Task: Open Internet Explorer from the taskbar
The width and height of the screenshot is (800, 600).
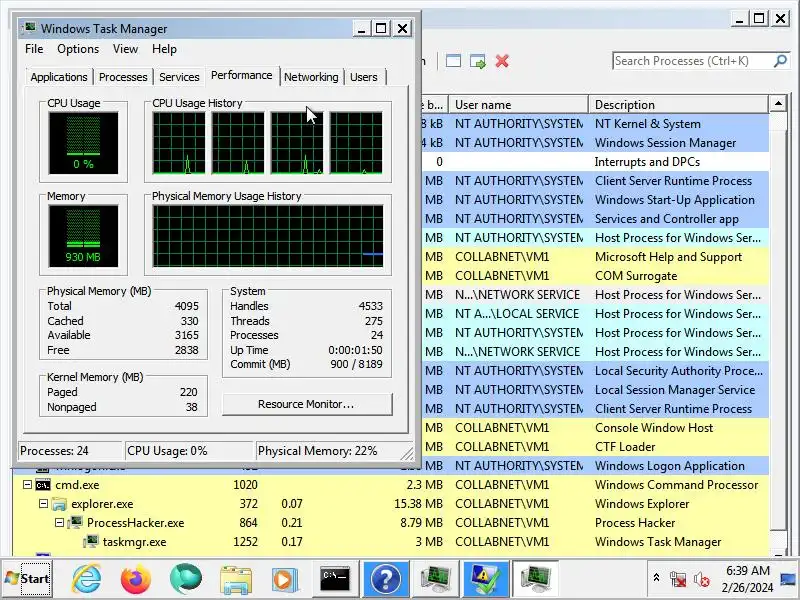Action: click(x=86, y=579)
